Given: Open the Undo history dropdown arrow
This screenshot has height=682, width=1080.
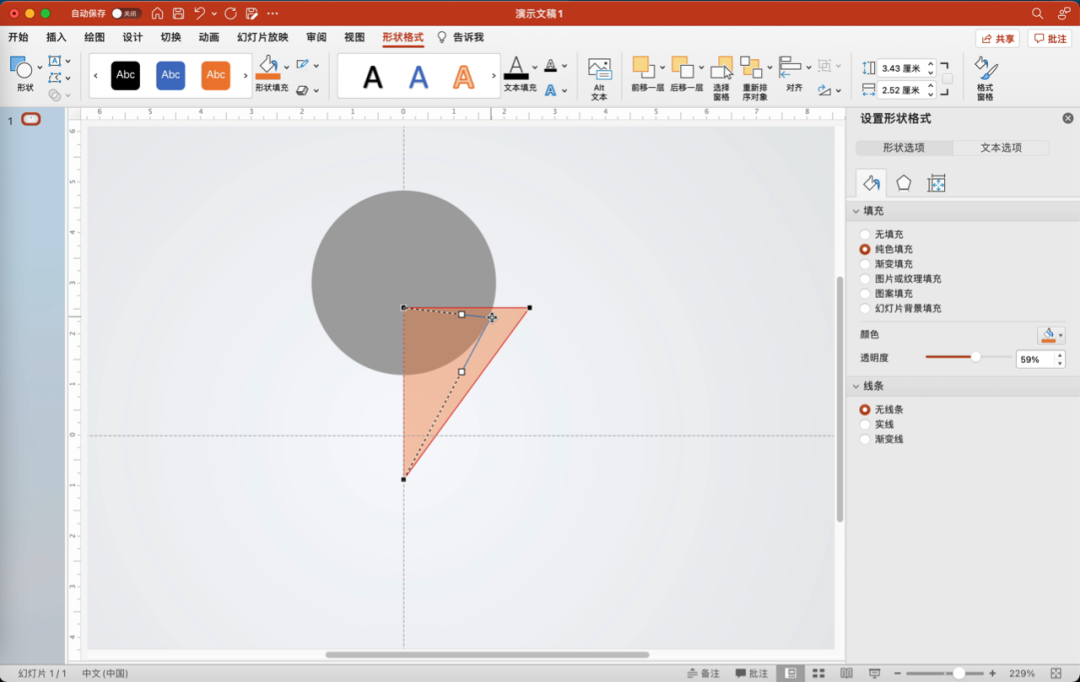Looking at the screenshot, I should pos(214,13).
